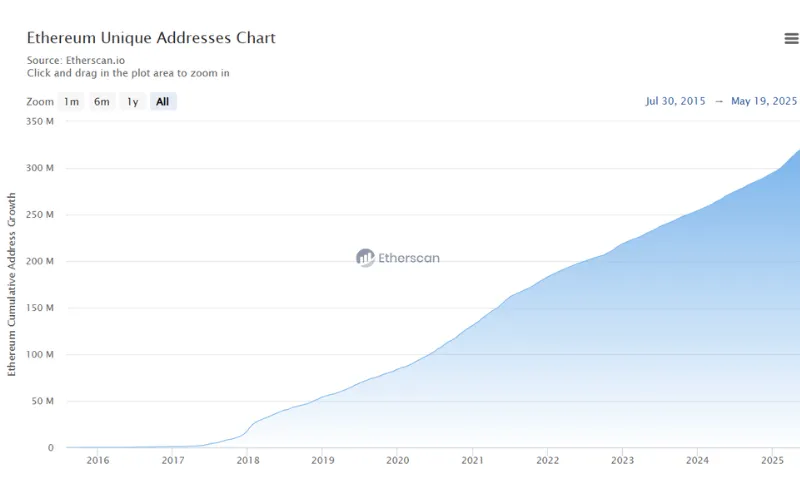Viewport: 800px width, 500px height.
Task: Set zoom range to 6m
Action: (x=102, y=102)
